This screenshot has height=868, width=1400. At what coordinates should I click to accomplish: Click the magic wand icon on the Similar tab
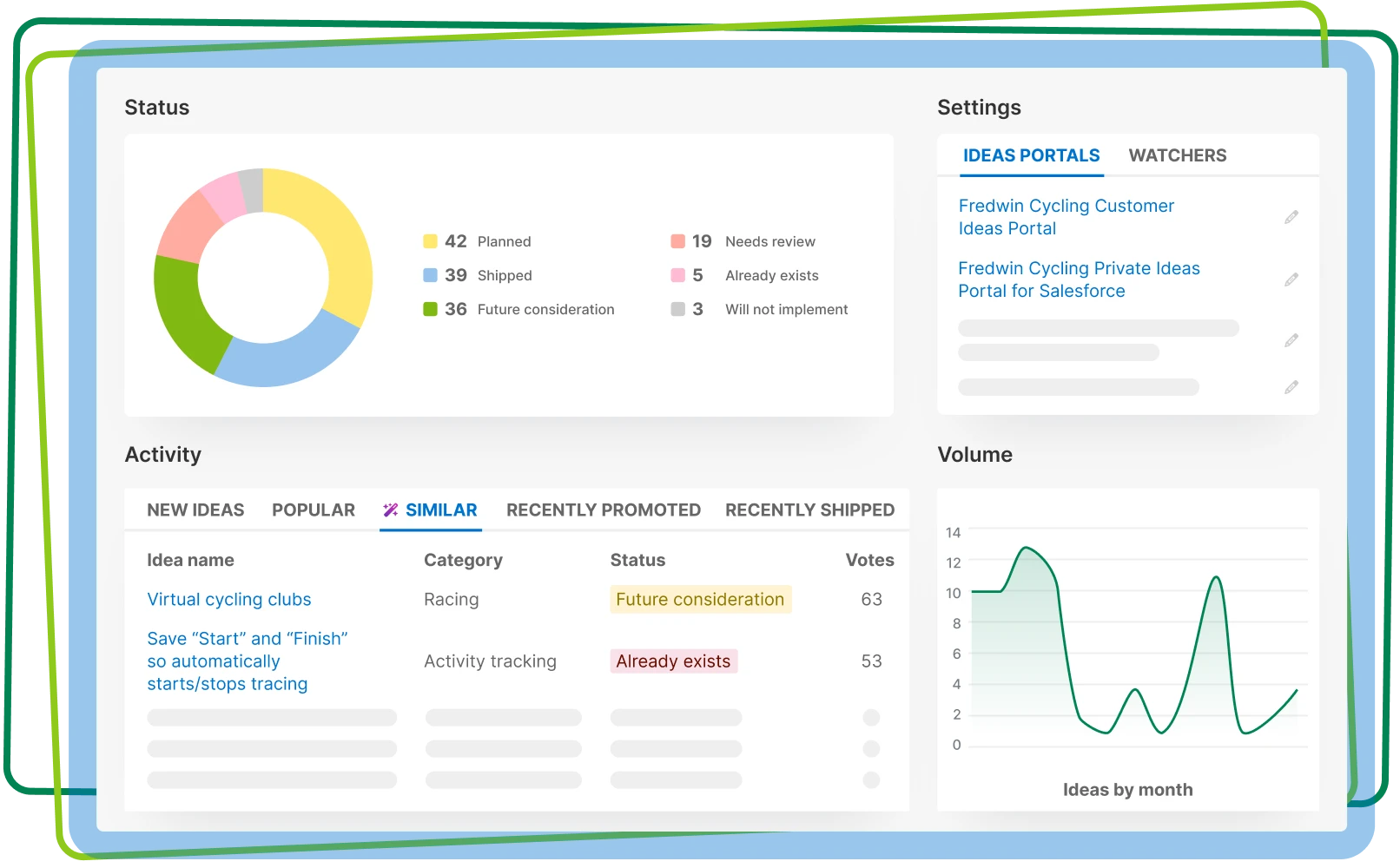click(x=391, y=510)
